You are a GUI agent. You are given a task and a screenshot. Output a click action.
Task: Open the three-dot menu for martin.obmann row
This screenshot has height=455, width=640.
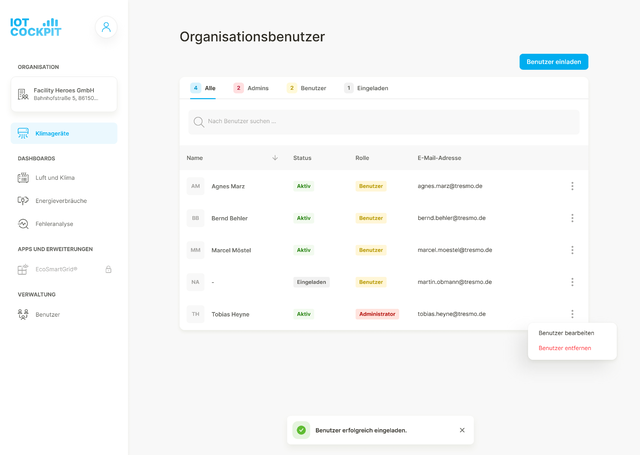[x=572, y=282]
